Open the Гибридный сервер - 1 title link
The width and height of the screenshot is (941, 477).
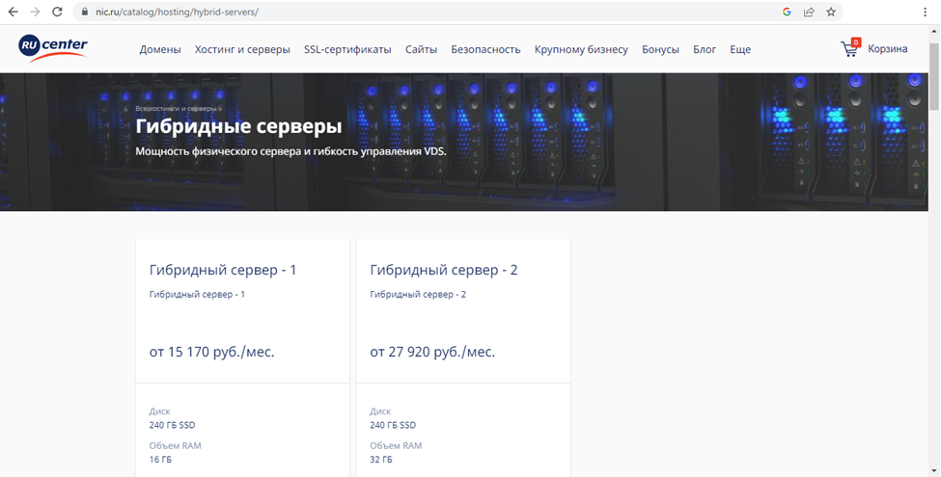222,270
